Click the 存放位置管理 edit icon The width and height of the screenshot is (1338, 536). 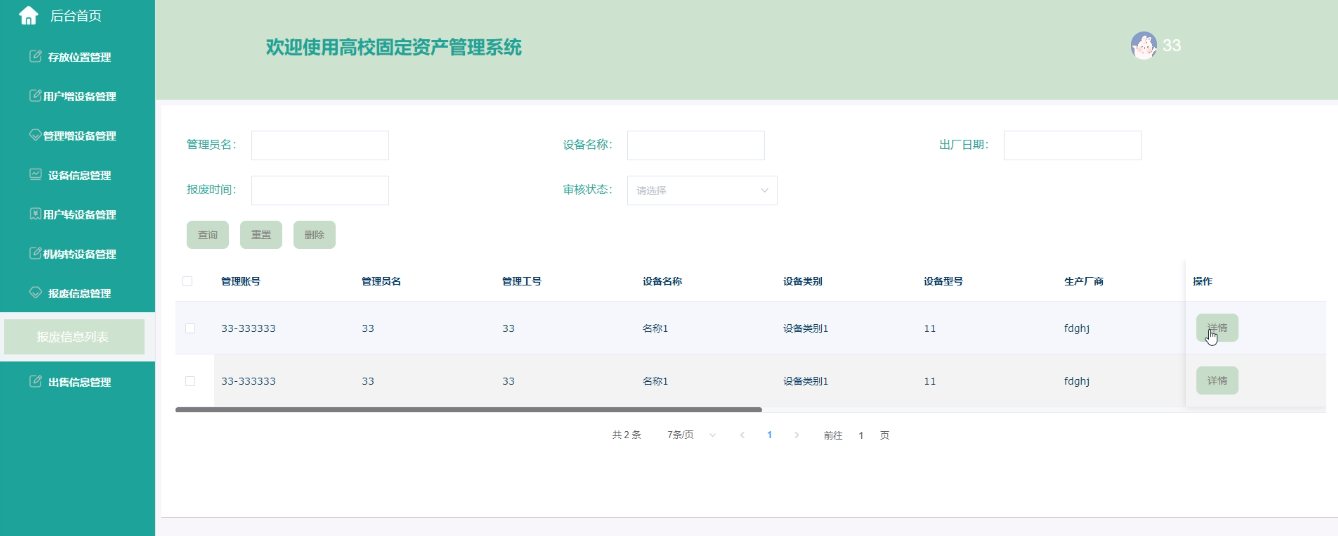[36, 56]
